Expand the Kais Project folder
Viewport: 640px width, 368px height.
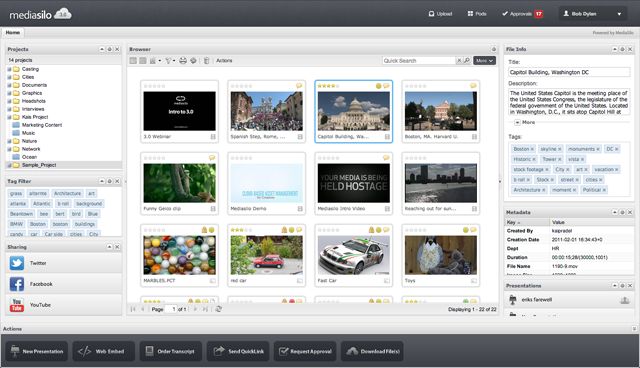coord(9,117)
